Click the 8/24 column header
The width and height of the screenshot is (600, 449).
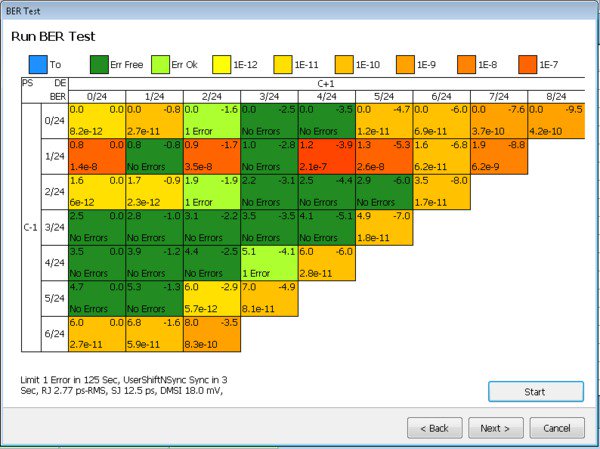tap(557, 96)
